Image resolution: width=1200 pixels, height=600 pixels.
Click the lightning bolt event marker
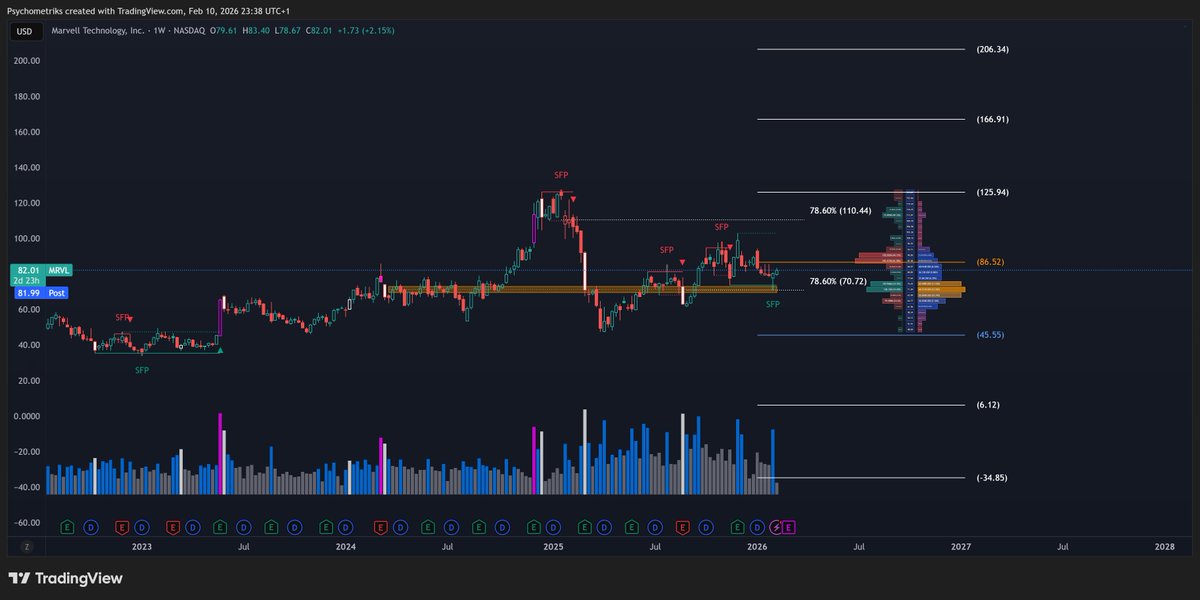(775, 527)
